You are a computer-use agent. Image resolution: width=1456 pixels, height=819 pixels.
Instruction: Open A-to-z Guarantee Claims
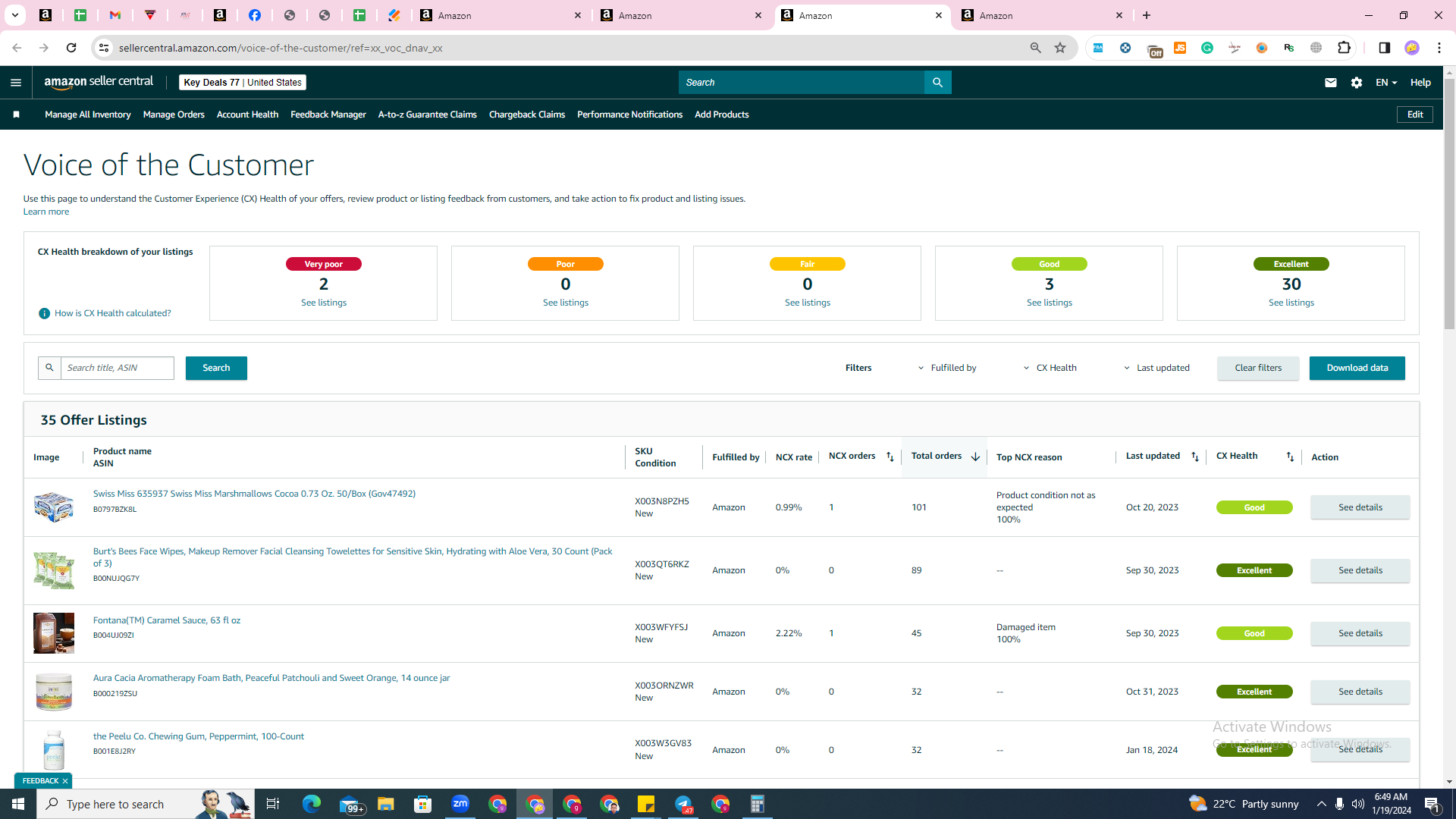click(x=428, y=115)
